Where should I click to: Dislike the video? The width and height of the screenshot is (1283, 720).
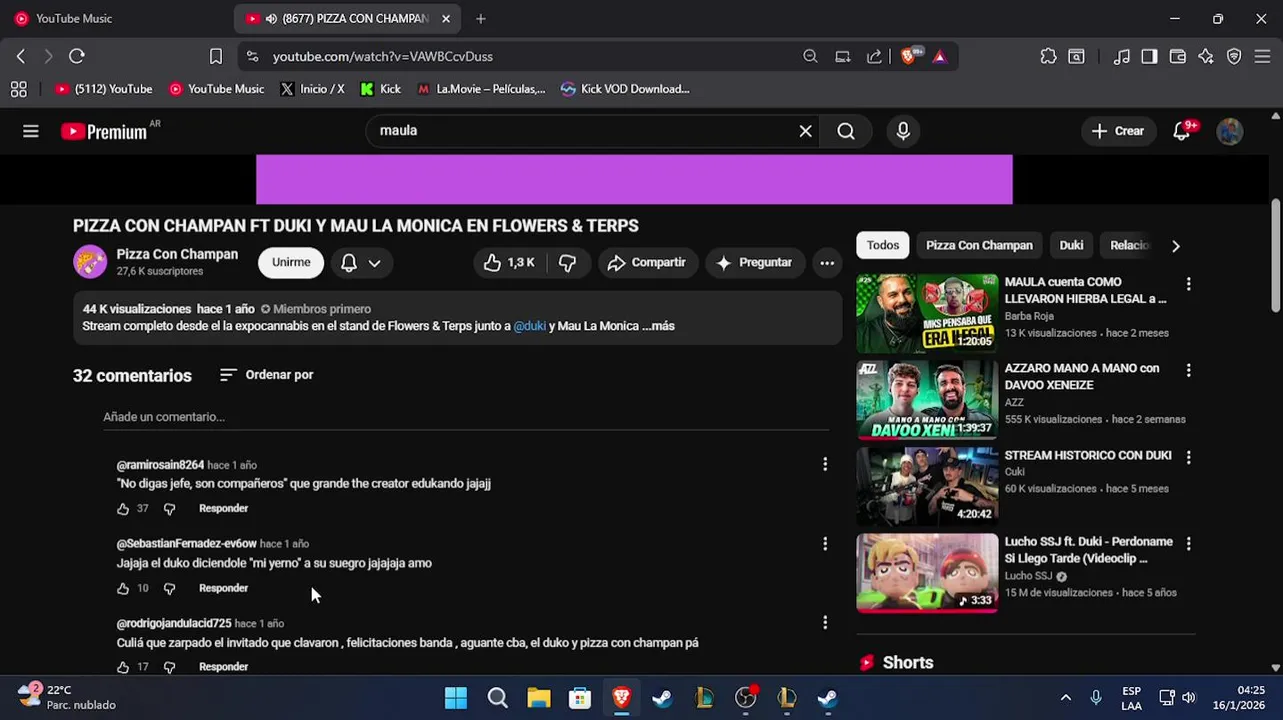(567, 262)
